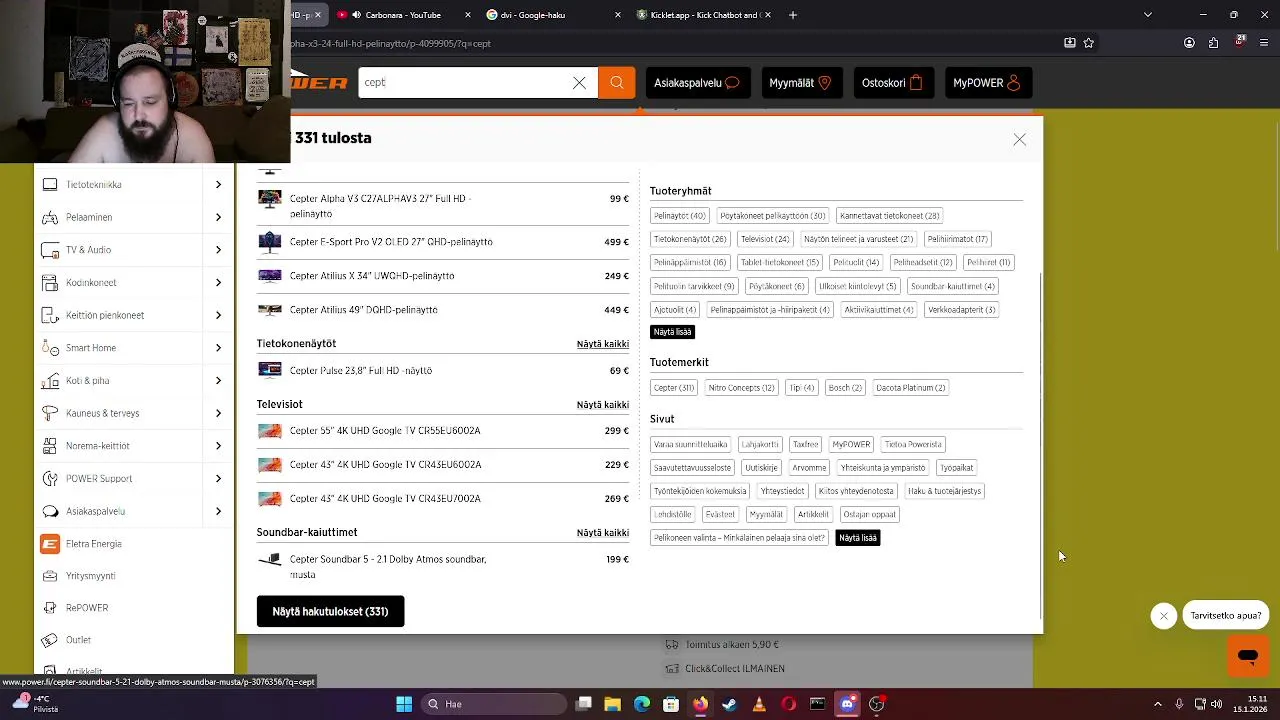Expand the Koti & piha category arrow
Image resolution: width=1280 pixels, height=720 pixels.
coord(218,381)
